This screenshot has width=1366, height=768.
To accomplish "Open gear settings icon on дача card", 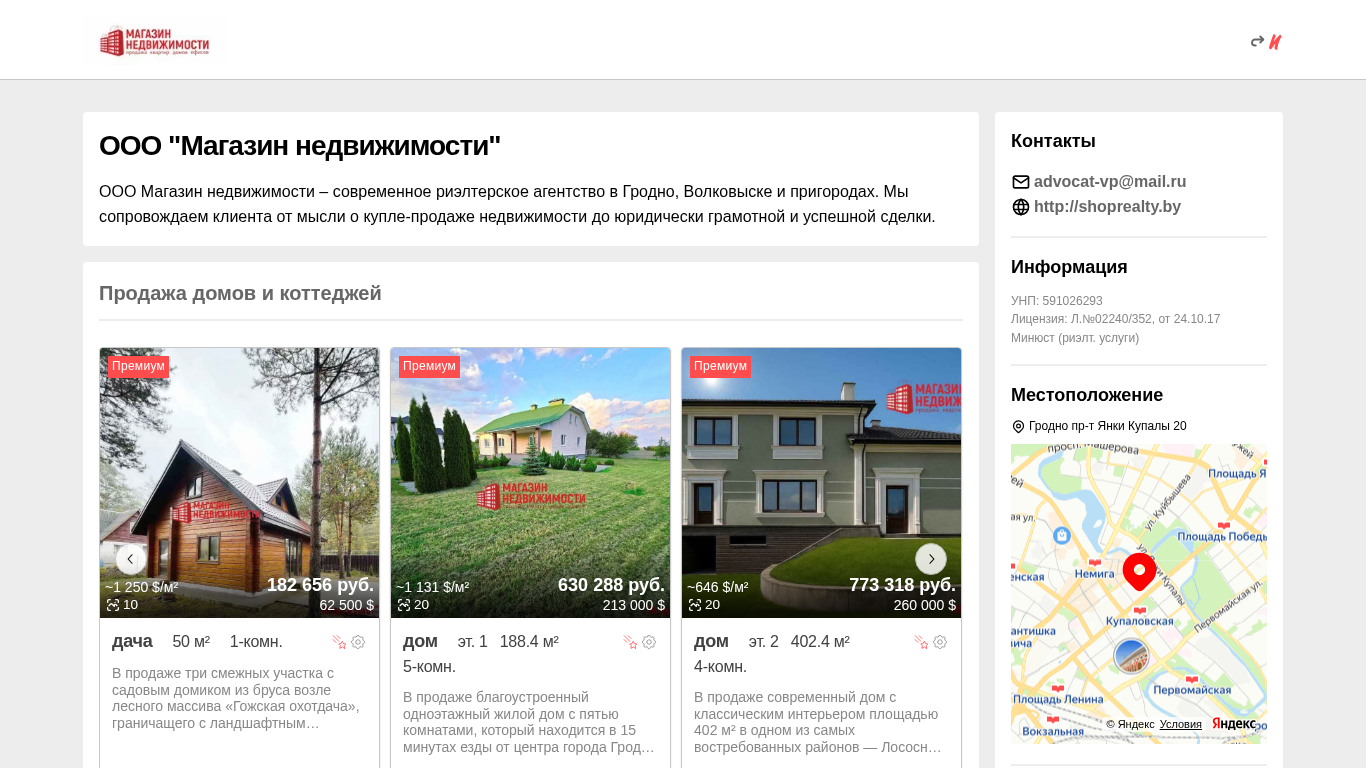I will (x=358, y=642).
